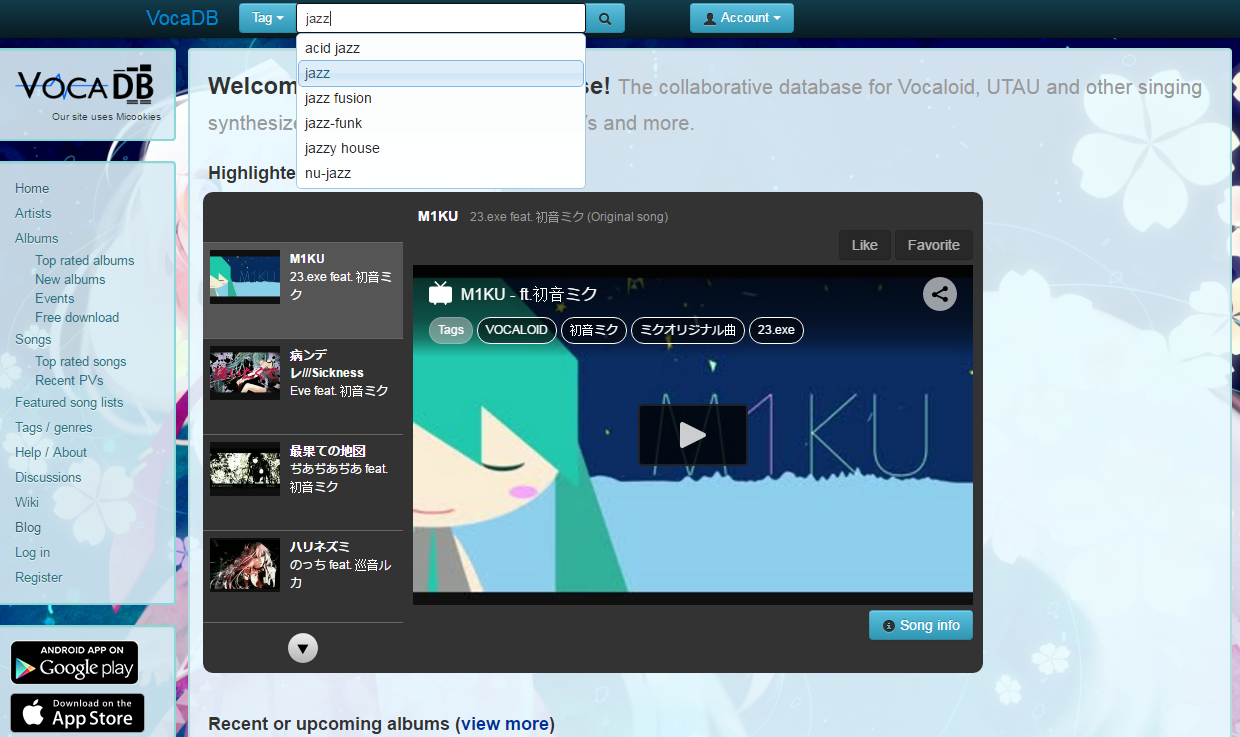Open Recent PVs link
Image resolution: width=1240 pixels, height=737 pixels.
69,380
